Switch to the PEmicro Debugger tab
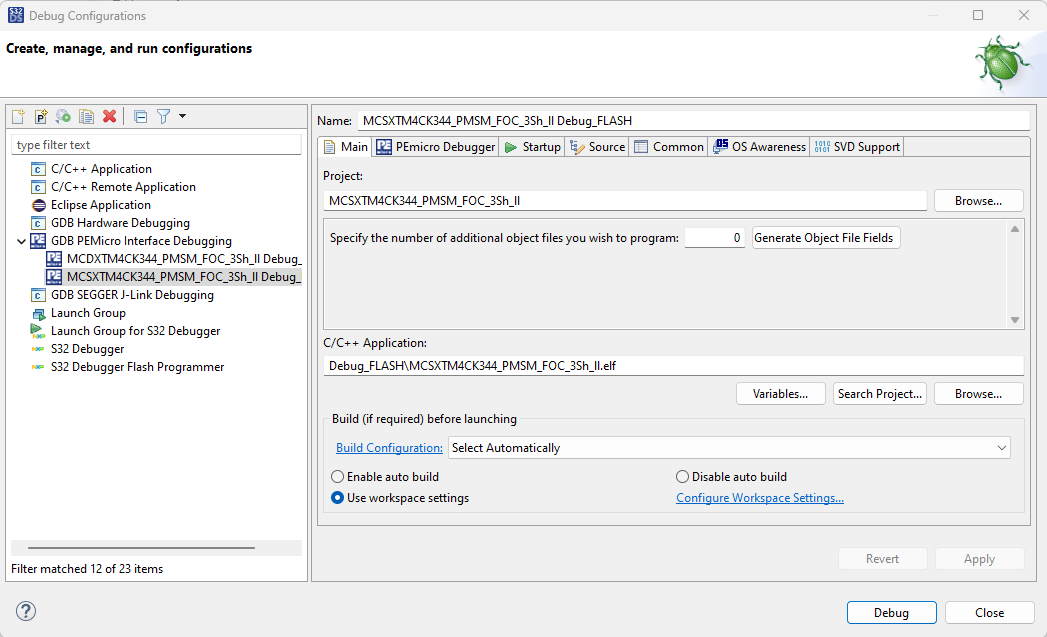Viewport: 1047px width, 637px height. point(435,147)
